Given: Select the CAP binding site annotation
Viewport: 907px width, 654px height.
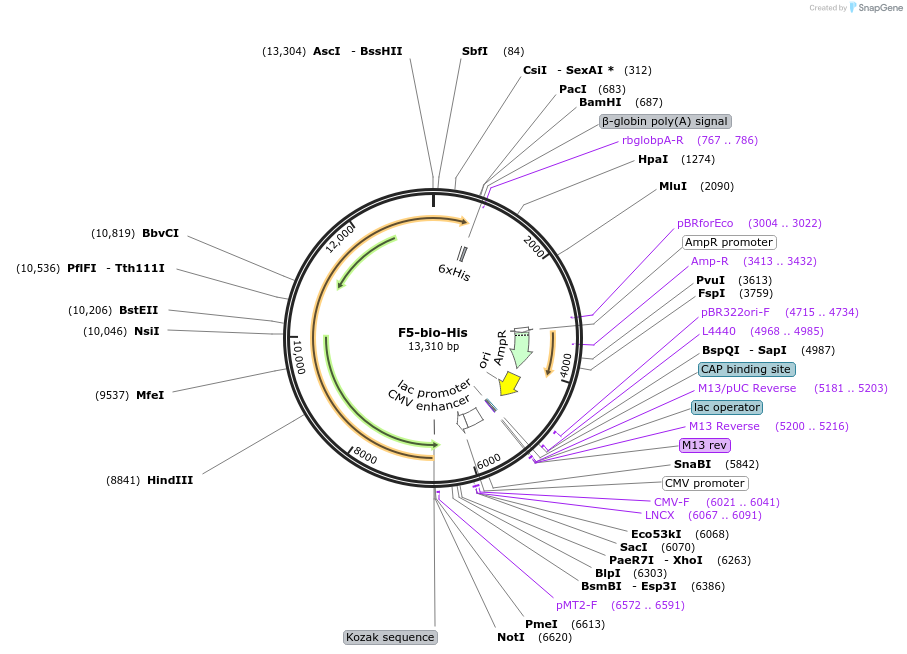Looking at the screenshot, I should tap(745, 369).
